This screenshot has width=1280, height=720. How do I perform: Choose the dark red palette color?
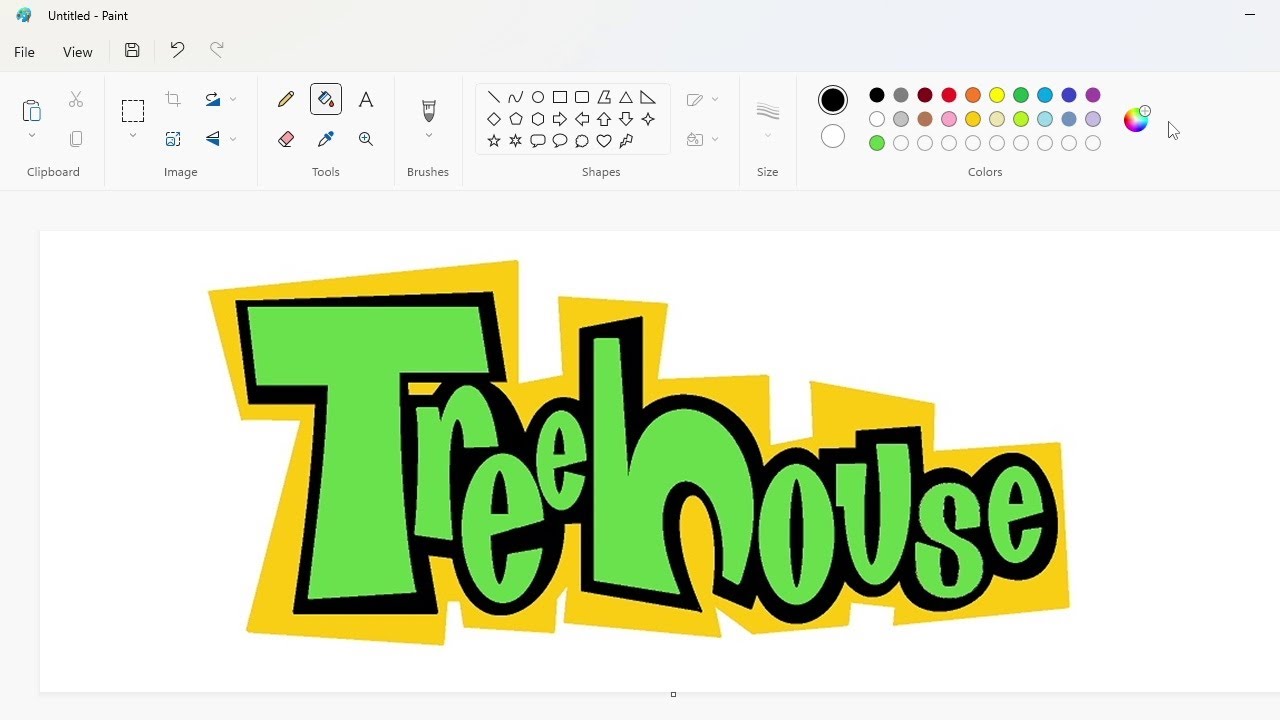(925, 95)
